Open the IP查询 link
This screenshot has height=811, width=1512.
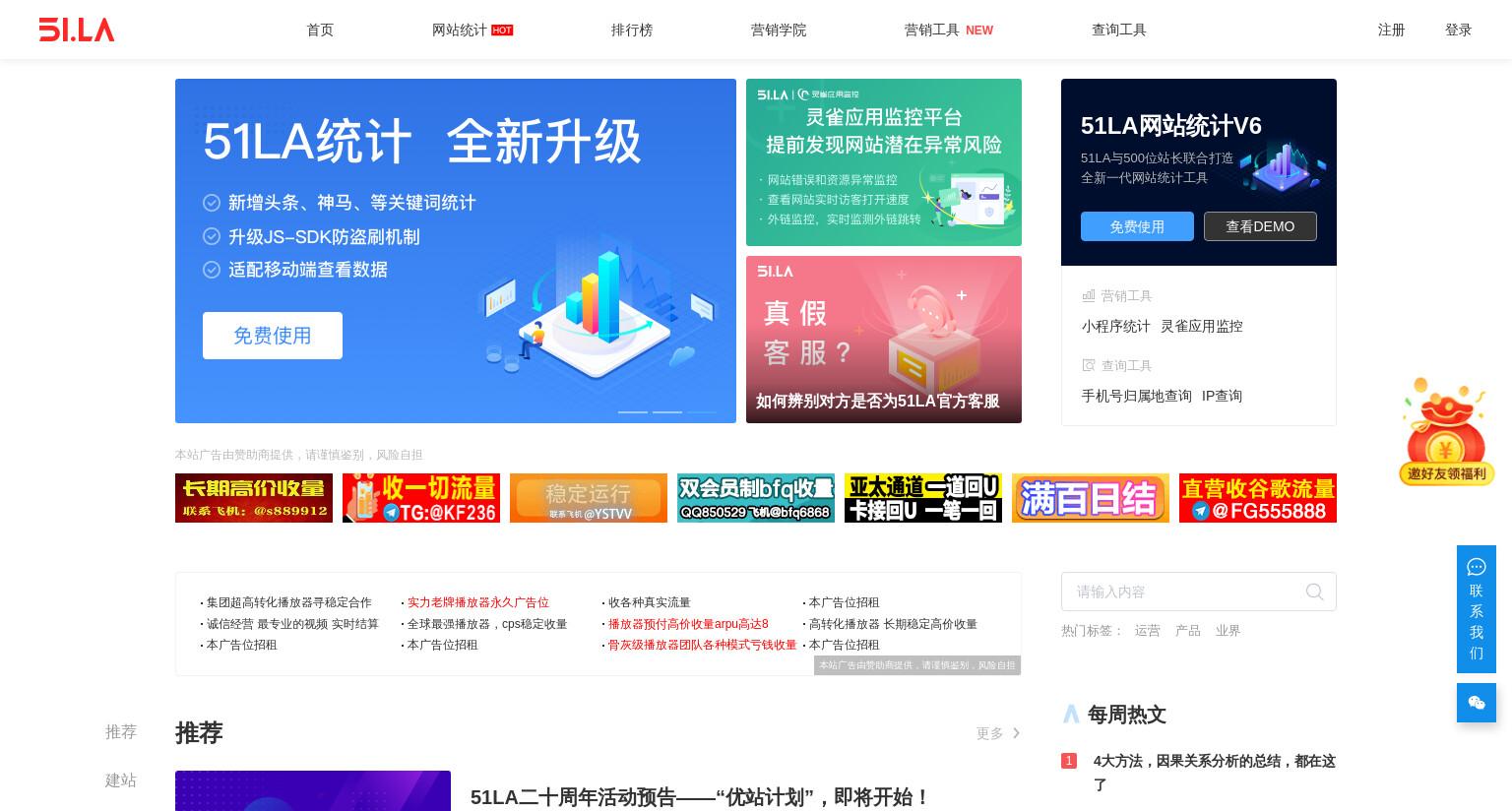point(1222,396)
